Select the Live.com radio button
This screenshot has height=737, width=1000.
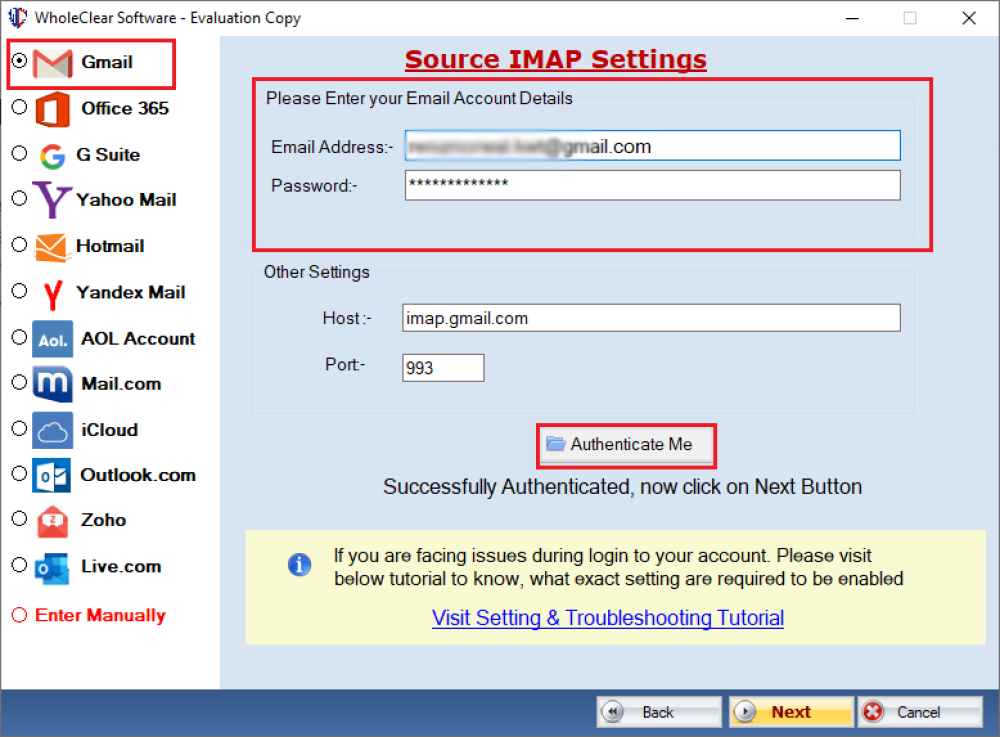tap(19, 565)
